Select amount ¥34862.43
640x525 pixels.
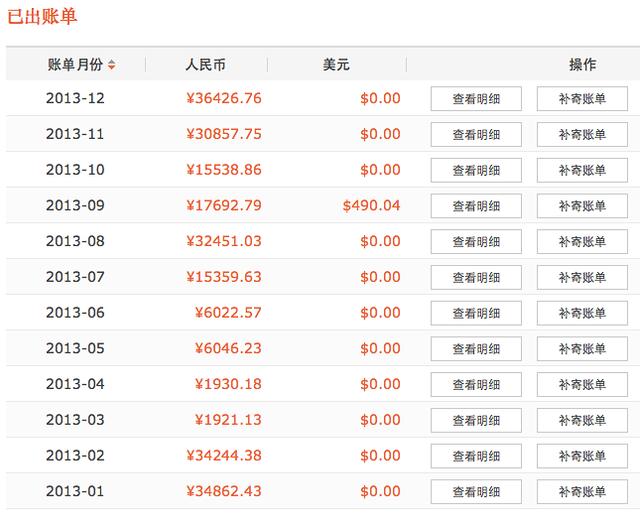[224, 492]
